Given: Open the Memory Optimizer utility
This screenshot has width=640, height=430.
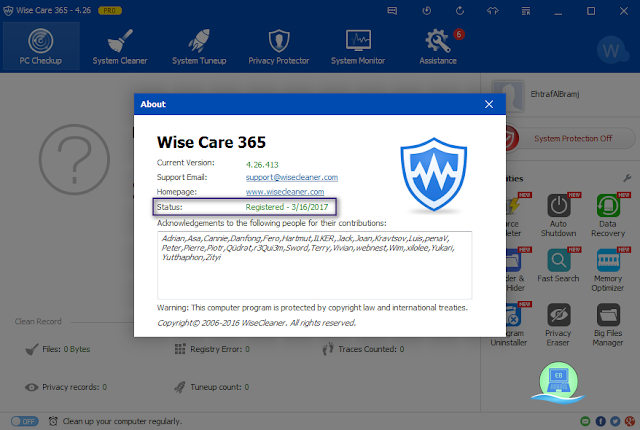Looking at the screenshot, I should tap(608, 270).
